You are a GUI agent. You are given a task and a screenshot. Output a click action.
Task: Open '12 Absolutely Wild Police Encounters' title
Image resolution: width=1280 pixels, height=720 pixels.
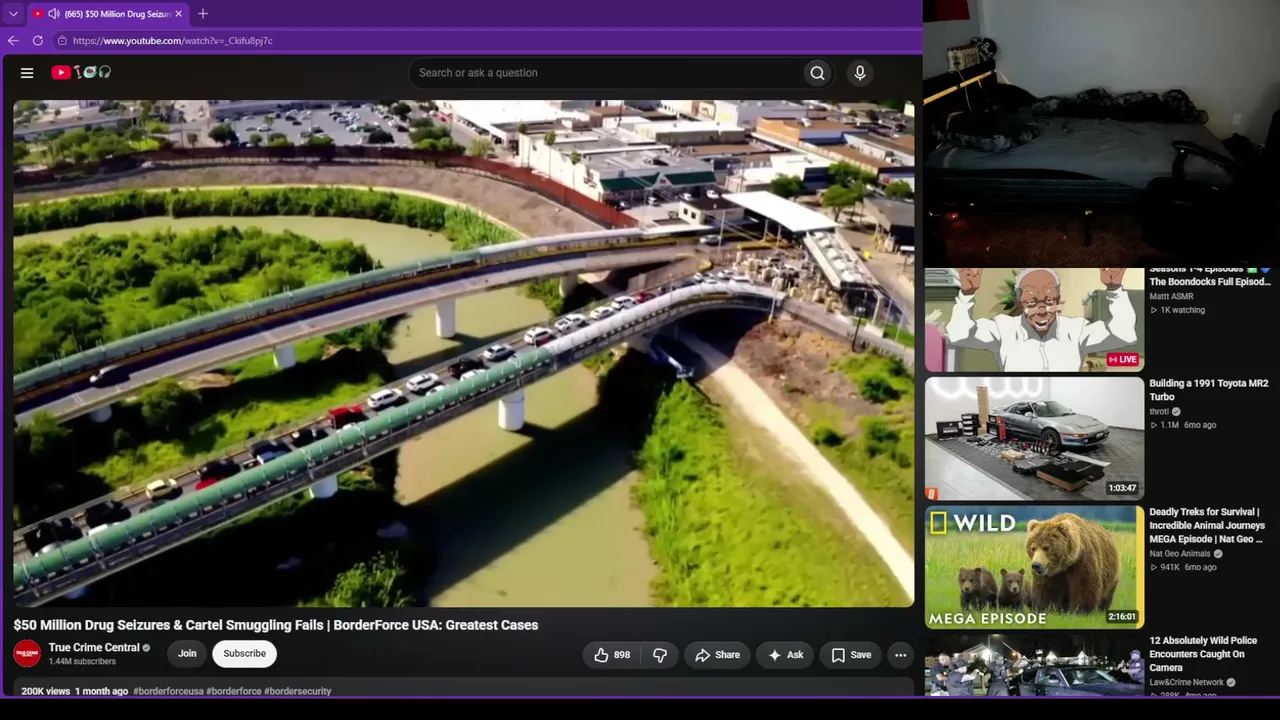point(1203,654)
